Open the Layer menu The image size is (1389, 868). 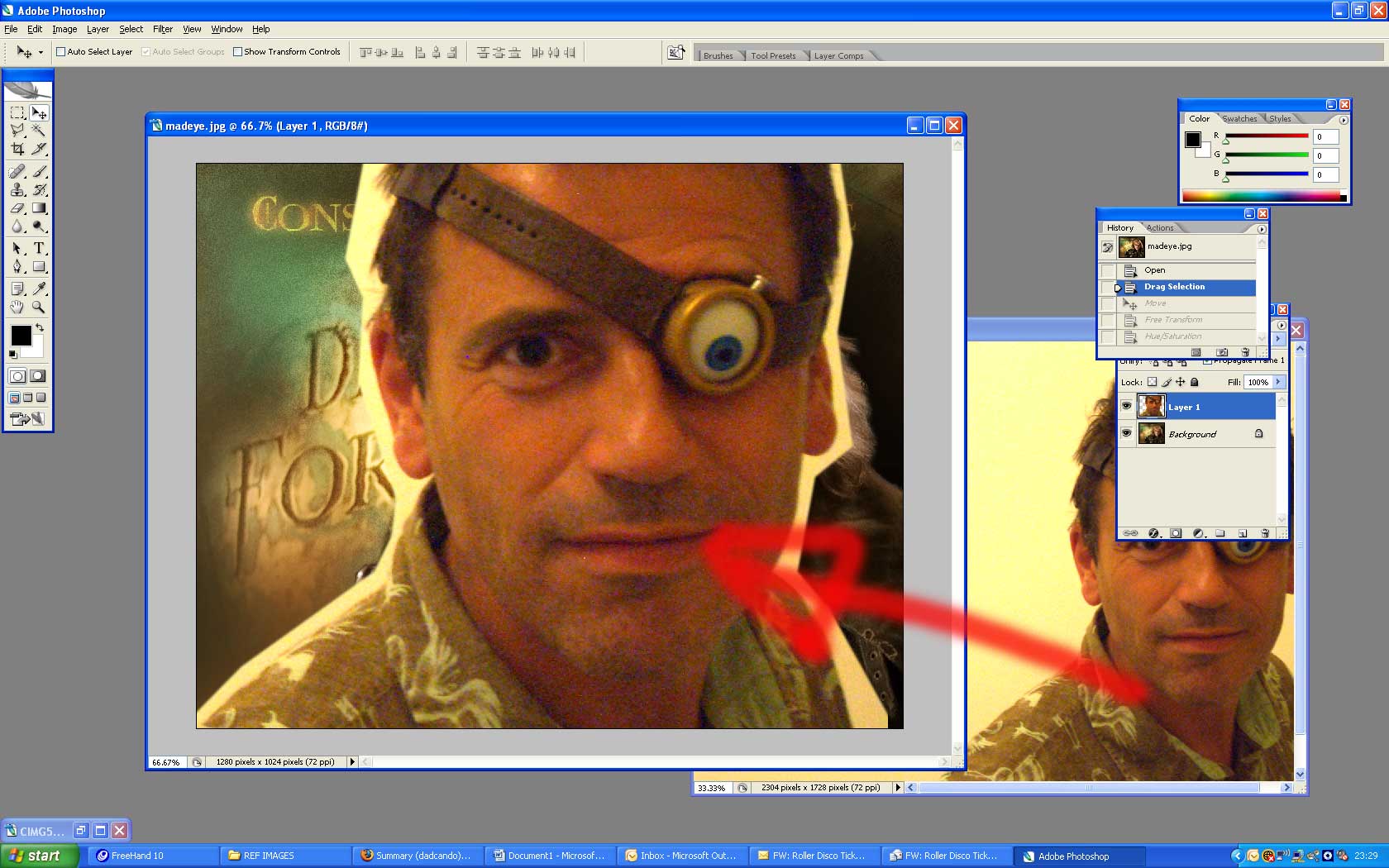[x=98, y=29]
